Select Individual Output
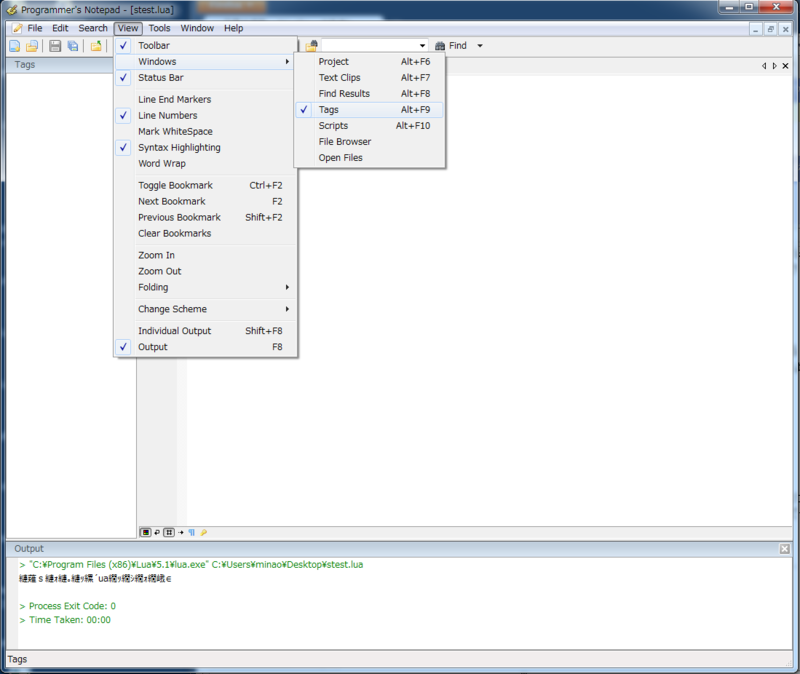Screen dimensions: 800x674 click(x=205, y=331)
